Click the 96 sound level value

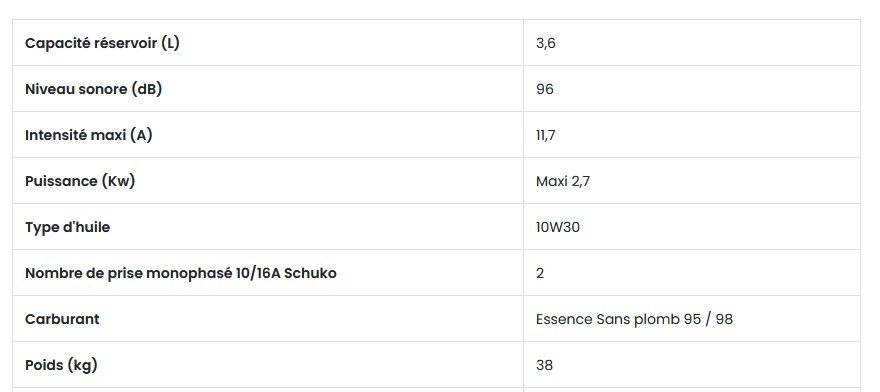[x=544, y=89]
